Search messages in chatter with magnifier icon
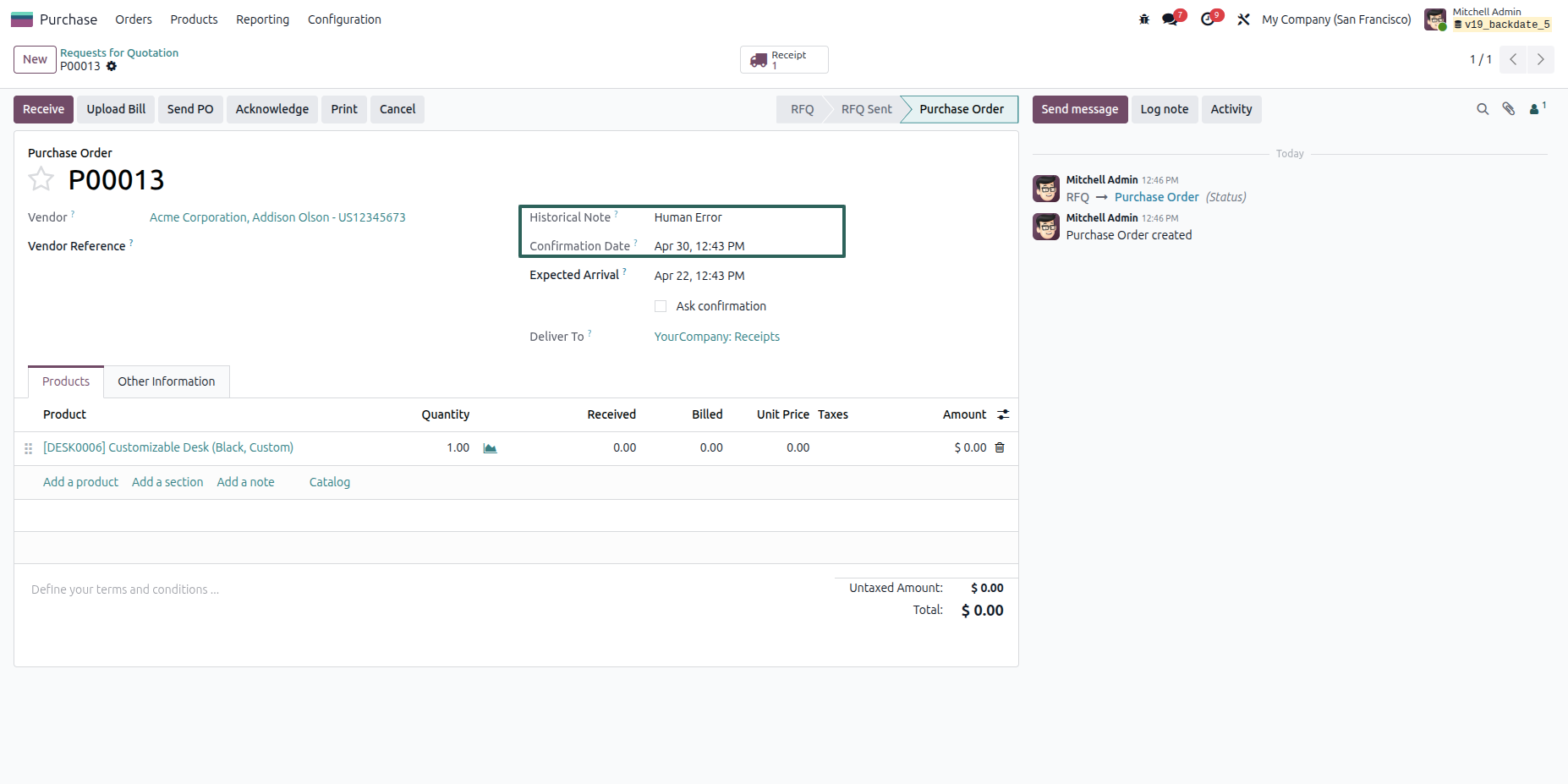The width and height of the screenshot is (1568, 784). click(1483, 109)
